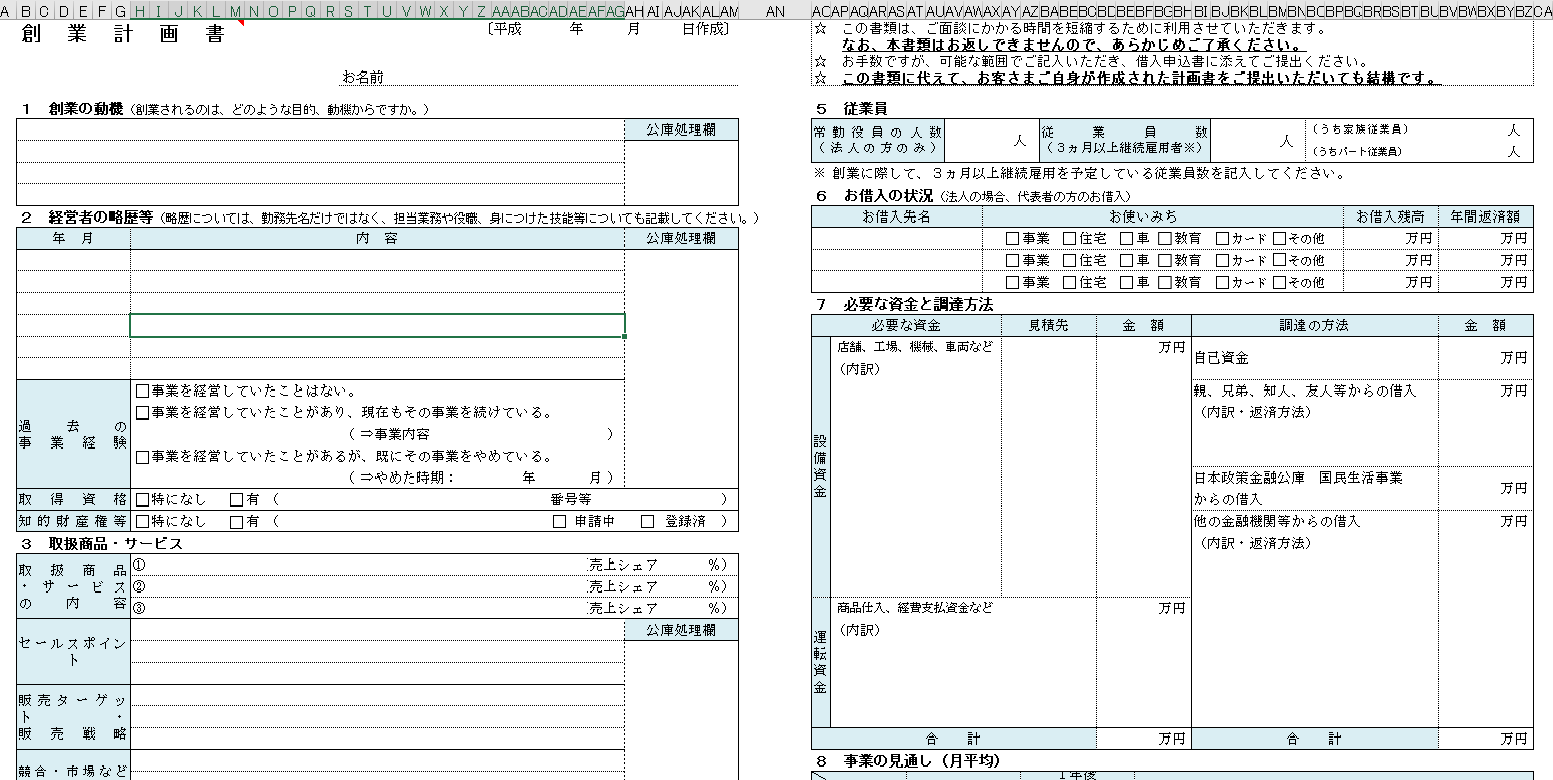Check "住宅" in the second お借入 row
The image size is (1553, 780).
click(1069, 261)
